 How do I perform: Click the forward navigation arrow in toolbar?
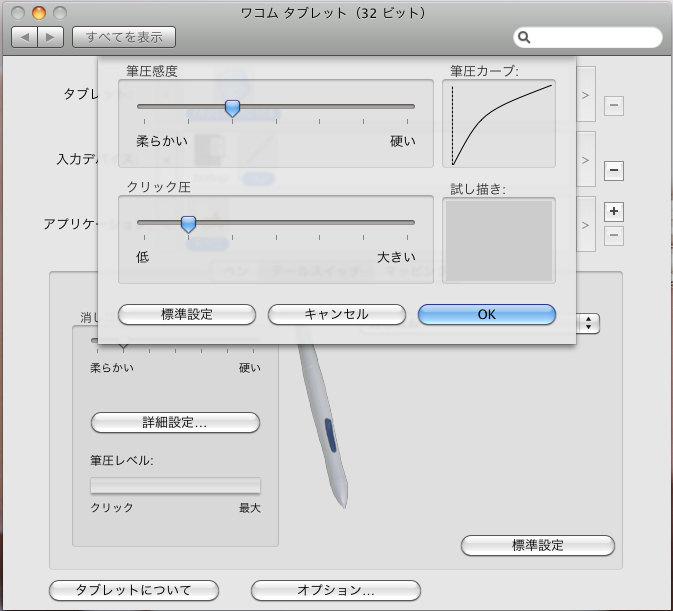[x=51, y=37]
